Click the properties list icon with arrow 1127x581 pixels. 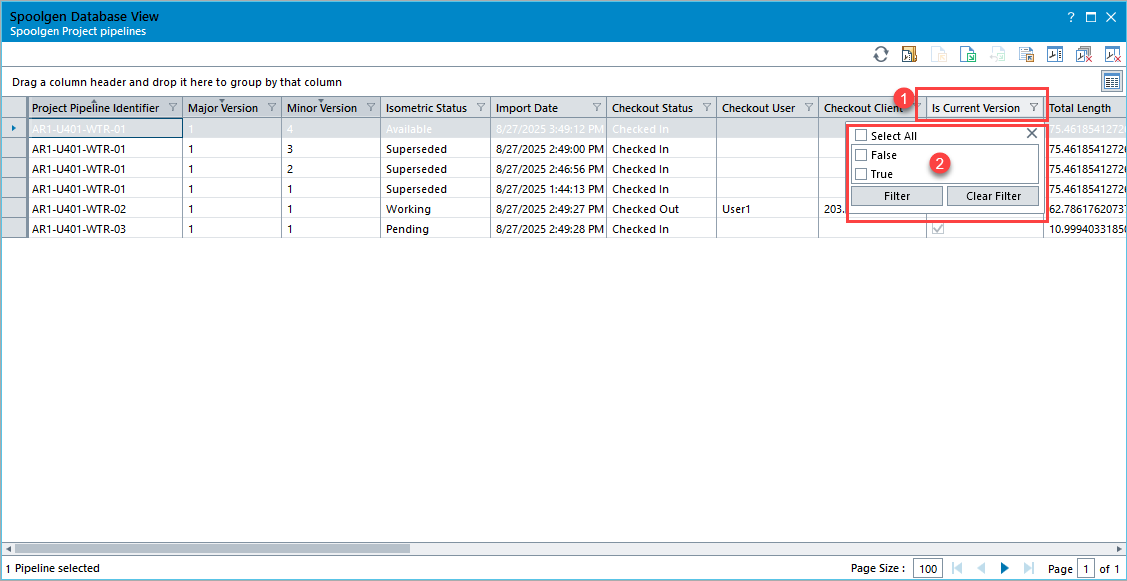point(1026,55)
